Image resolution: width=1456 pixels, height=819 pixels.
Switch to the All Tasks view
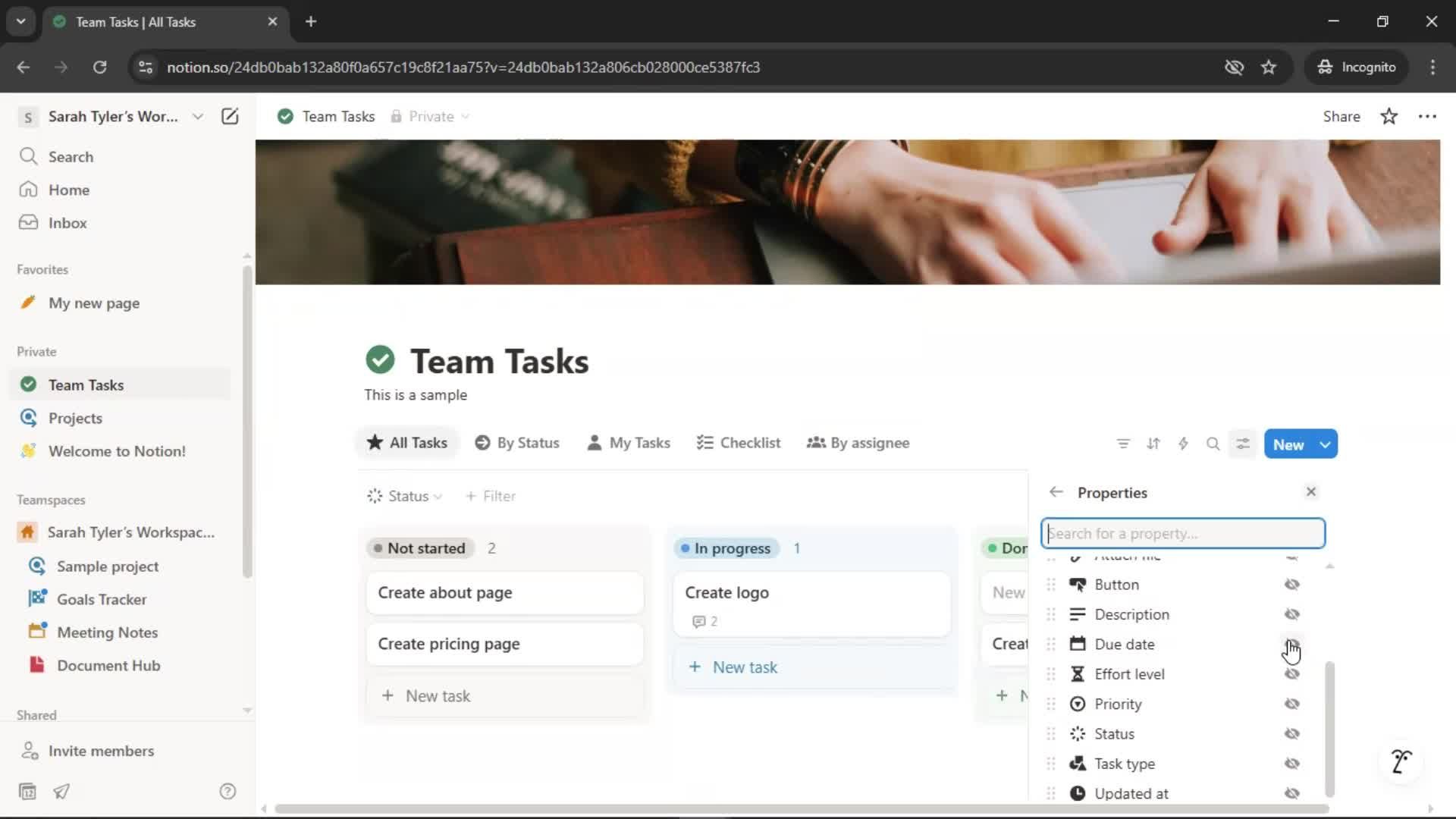click(x=408, y=443)
